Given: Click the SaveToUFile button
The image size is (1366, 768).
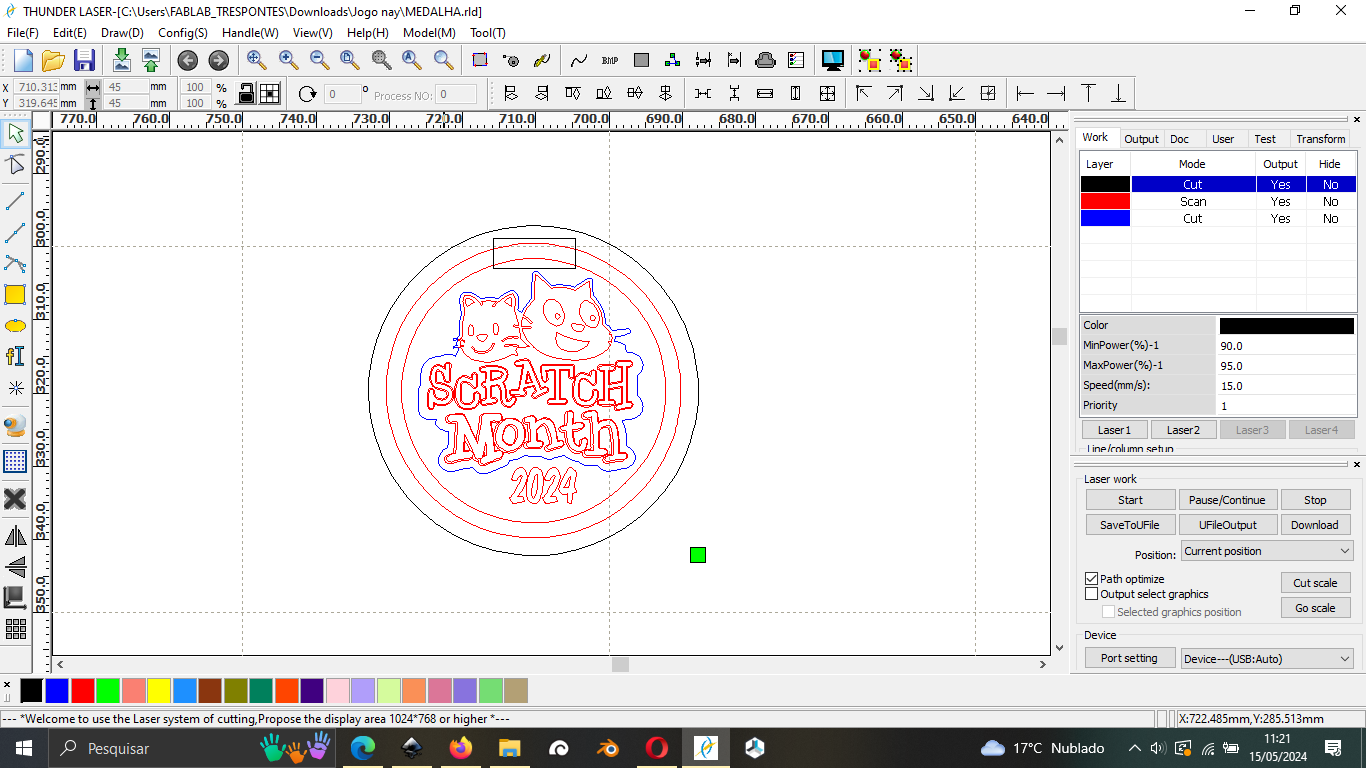Looking at the screenshot, I should tap(1131, 525).
